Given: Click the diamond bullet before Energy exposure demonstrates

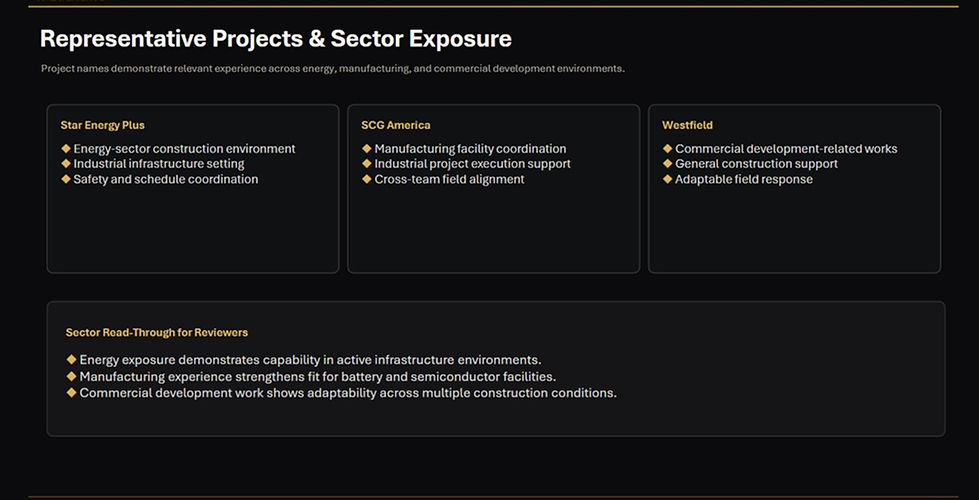Looking at the screenshot, I should click(71, 360).
